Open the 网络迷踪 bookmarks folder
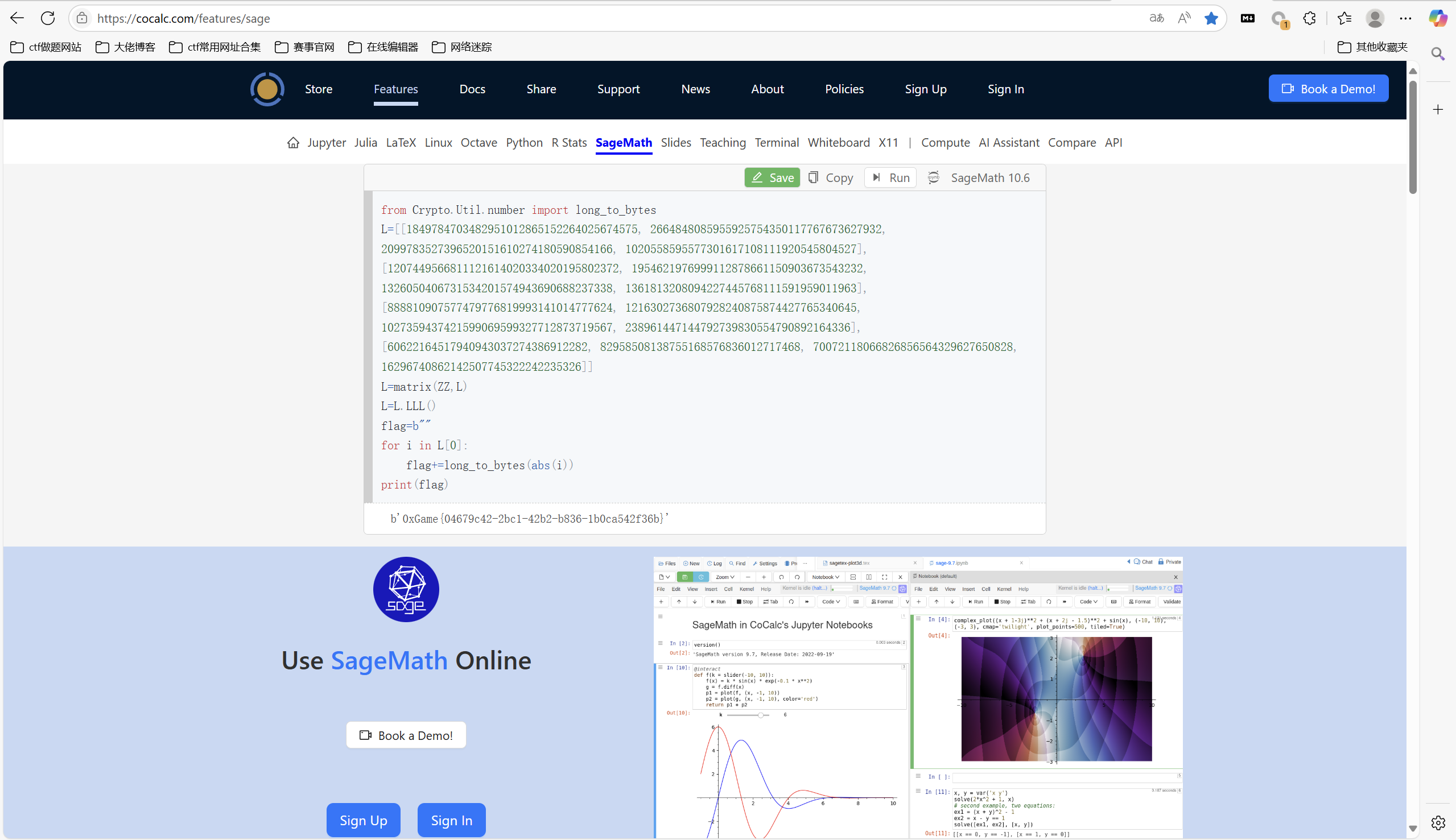Screen dimensions: 1456x840 (461, 47)
